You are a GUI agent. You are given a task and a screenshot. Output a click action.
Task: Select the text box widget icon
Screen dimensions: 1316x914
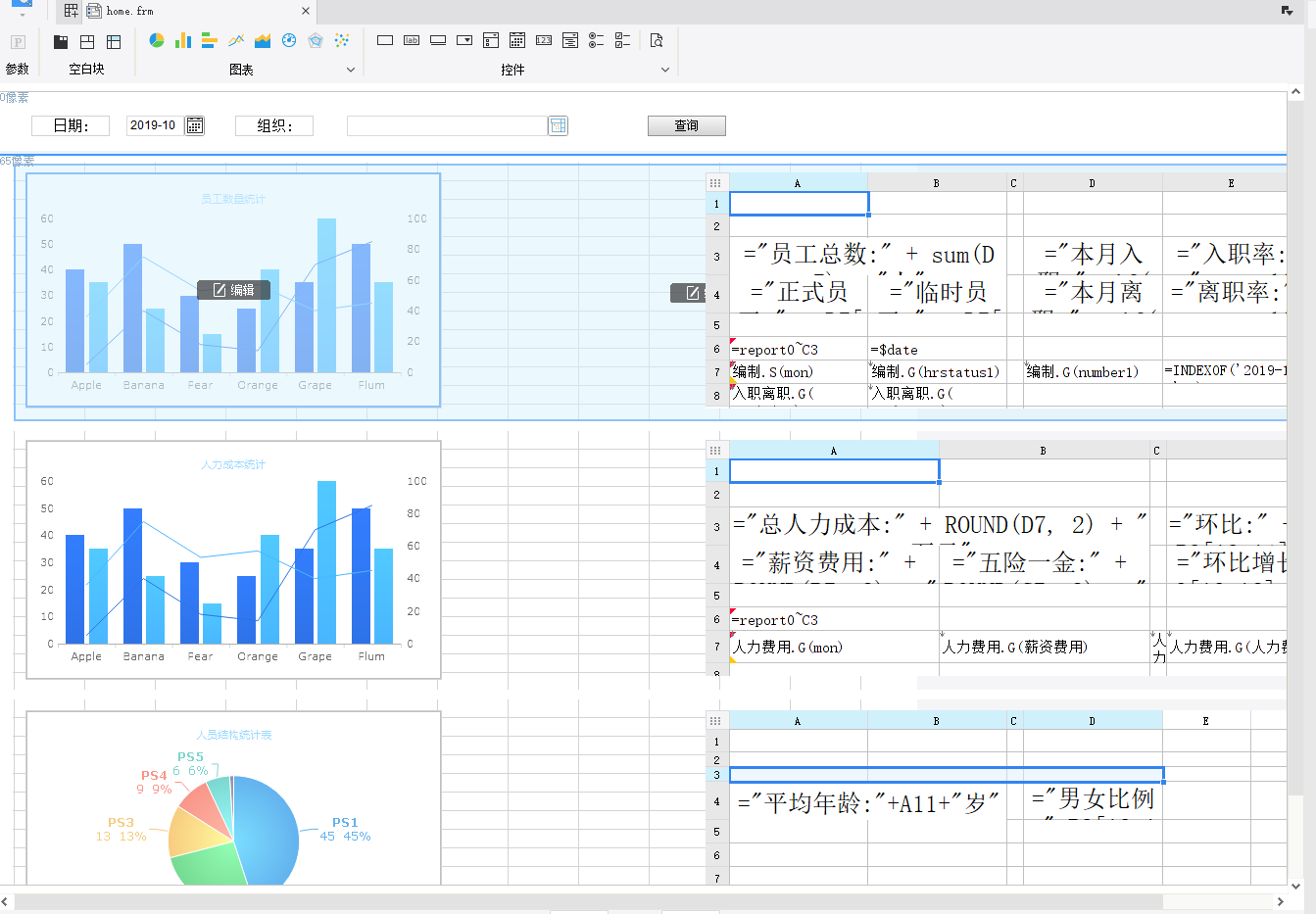pos(385,40)
